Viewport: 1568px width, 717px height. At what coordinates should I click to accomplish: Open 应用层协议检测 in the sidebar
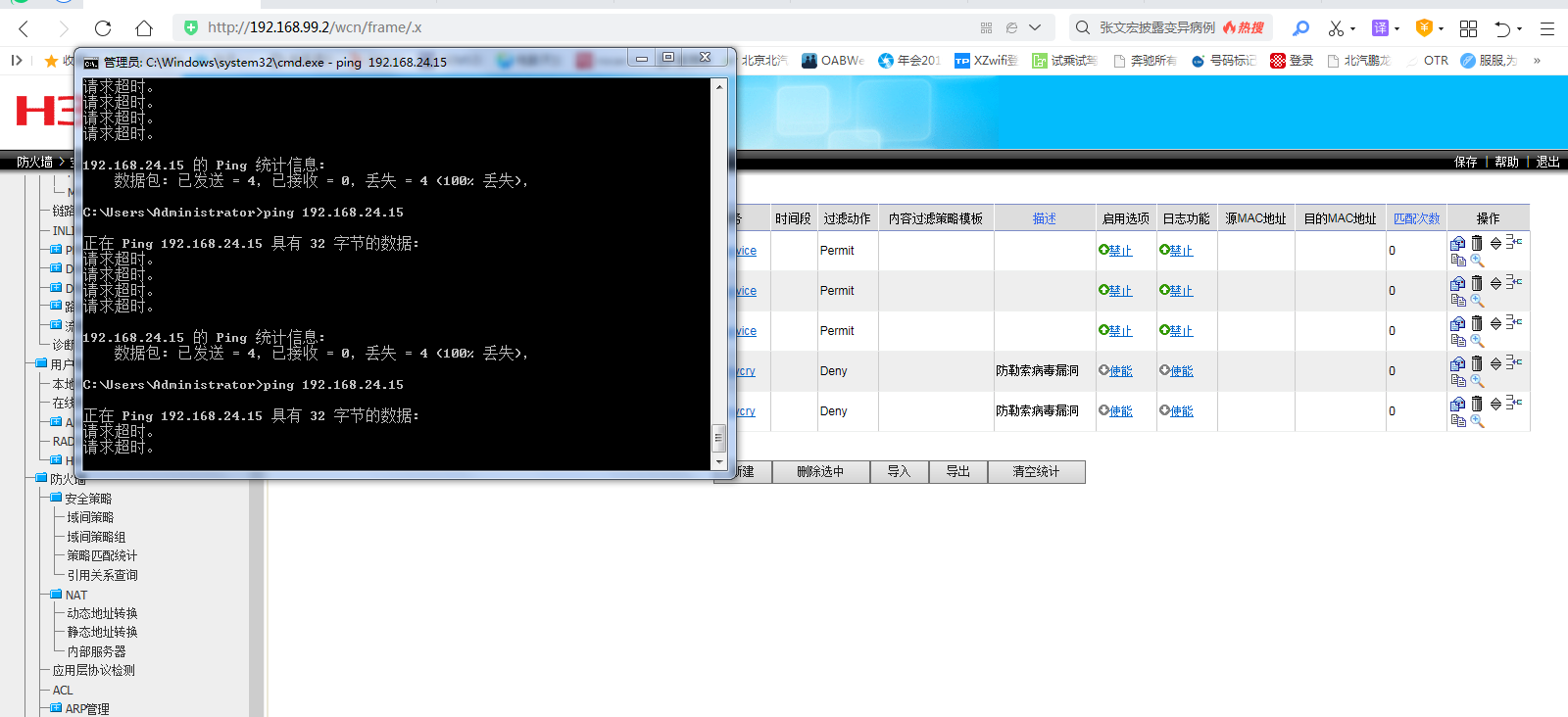94,670
